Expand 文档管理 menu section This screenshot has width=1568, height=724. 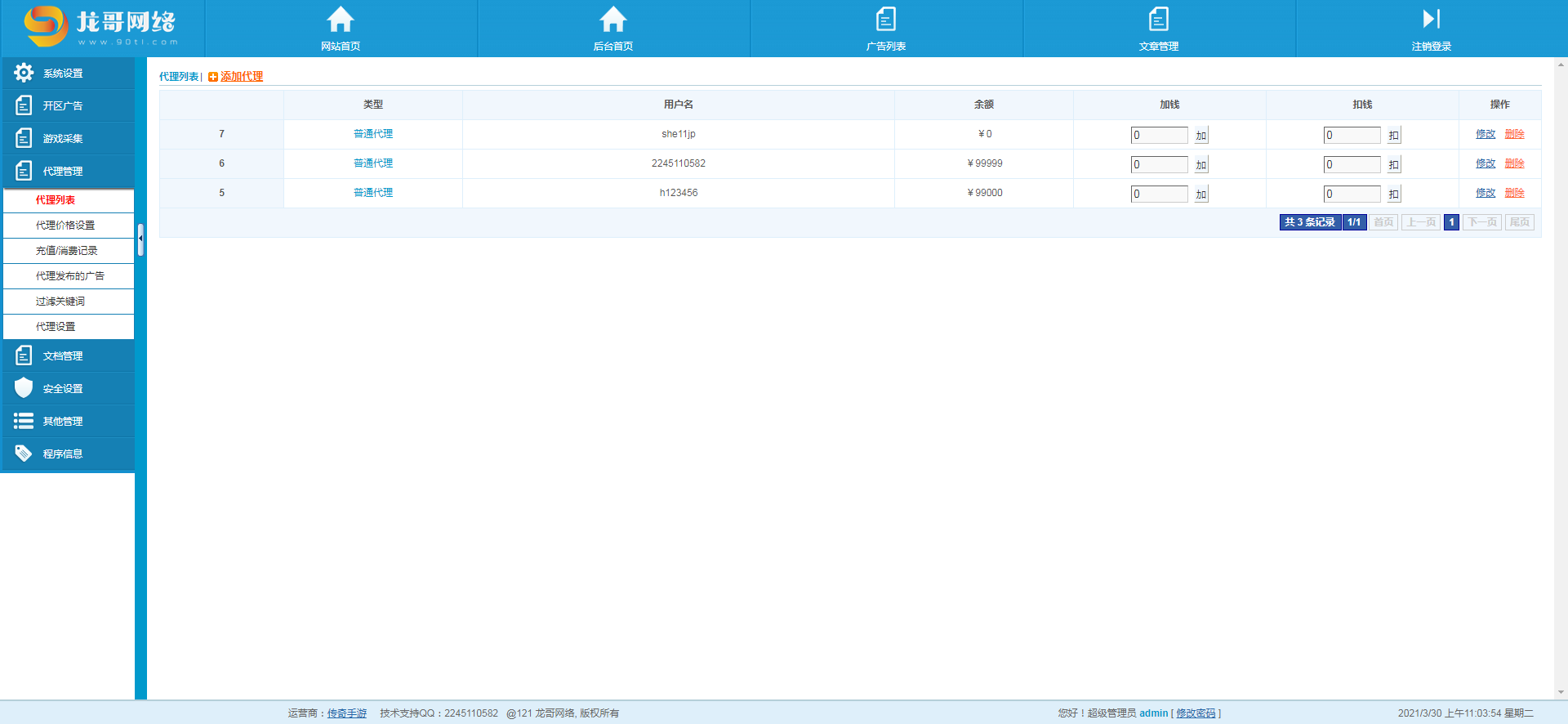click(x=68, y=355)
